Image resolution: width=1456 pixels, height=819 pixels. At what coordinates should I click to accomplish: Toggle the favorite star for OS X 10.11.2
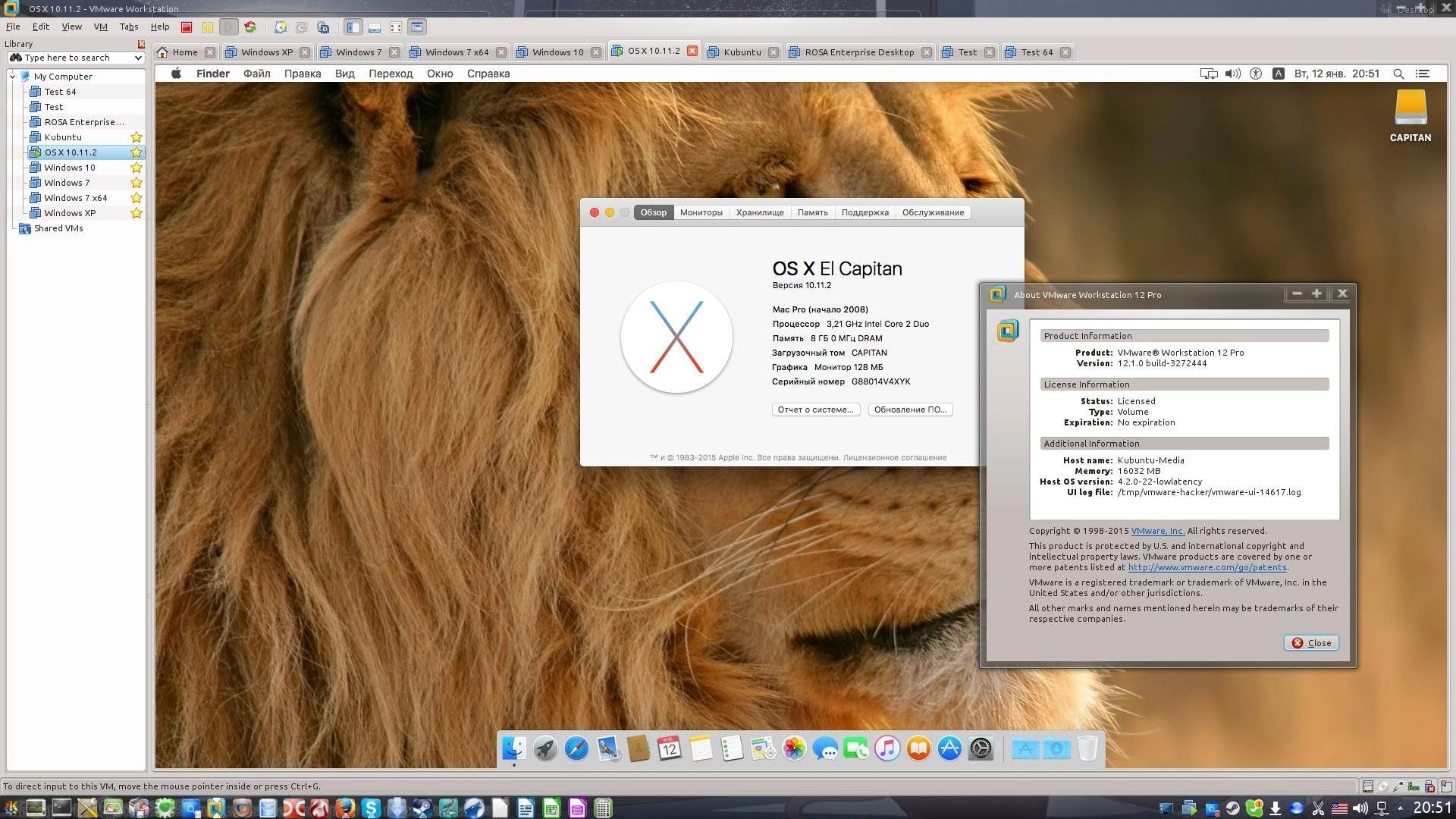click(x=136, y=152)
